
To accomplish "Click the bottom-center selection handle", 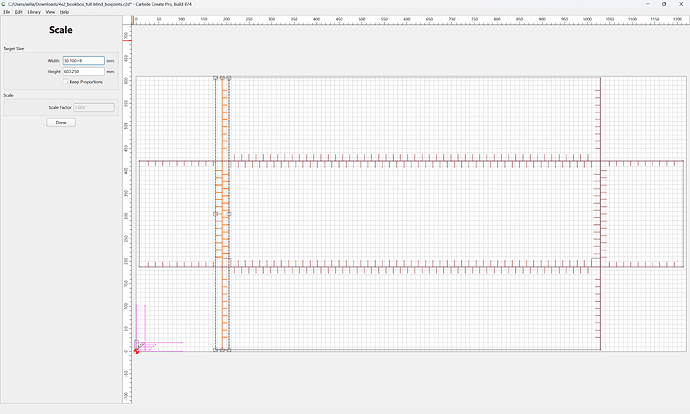I will coord(222,350).
